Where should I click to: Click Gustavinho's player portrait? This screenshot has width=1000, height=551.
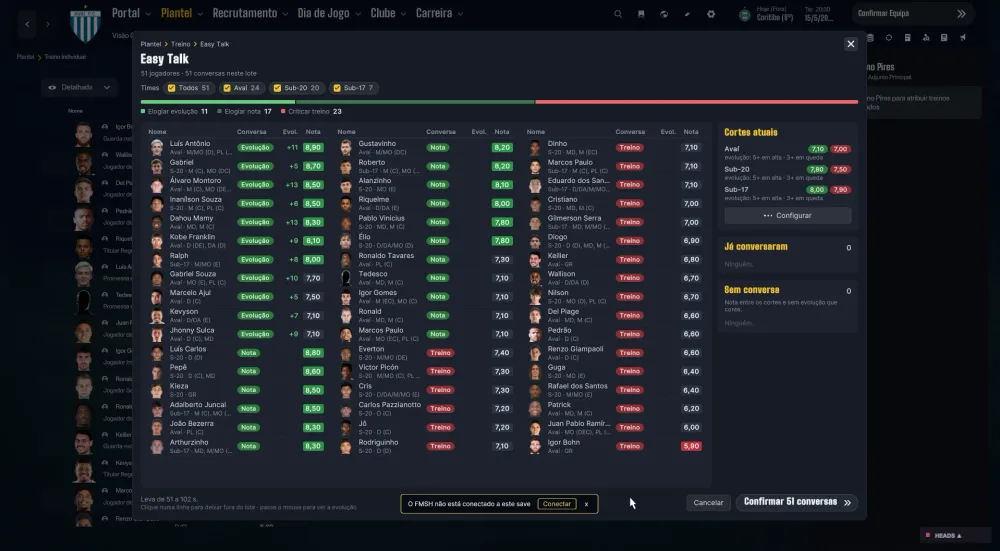346,147
